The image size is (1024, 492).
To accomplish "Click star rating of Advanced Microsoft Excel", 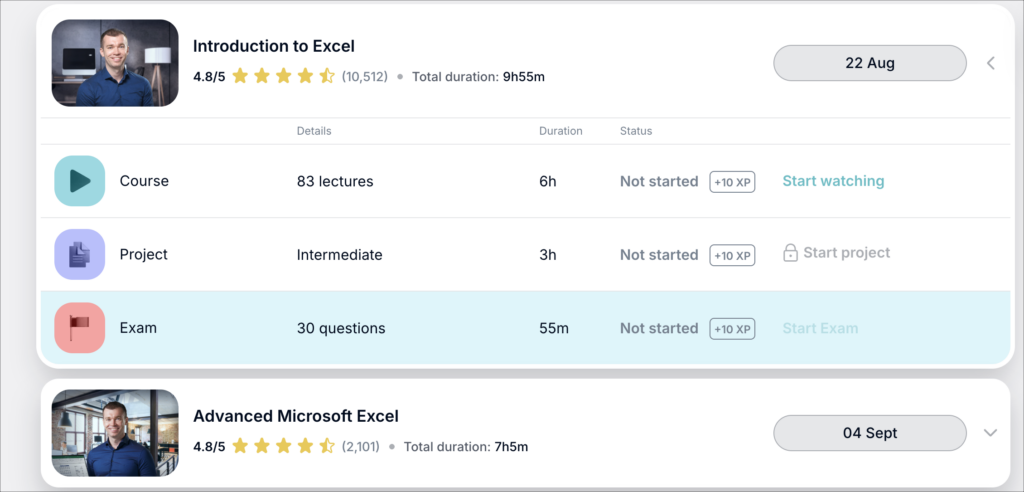I will (283, 446).
